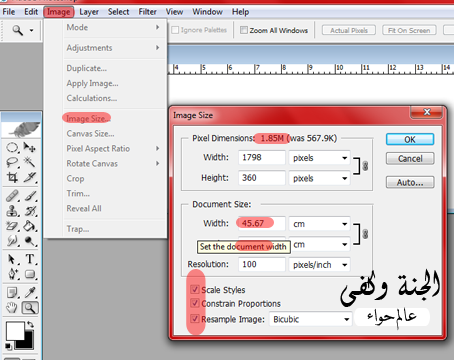Open the Bicubic resample method dropdown
The width and height of the screenshot is (454, 360).
coord(310,319)
